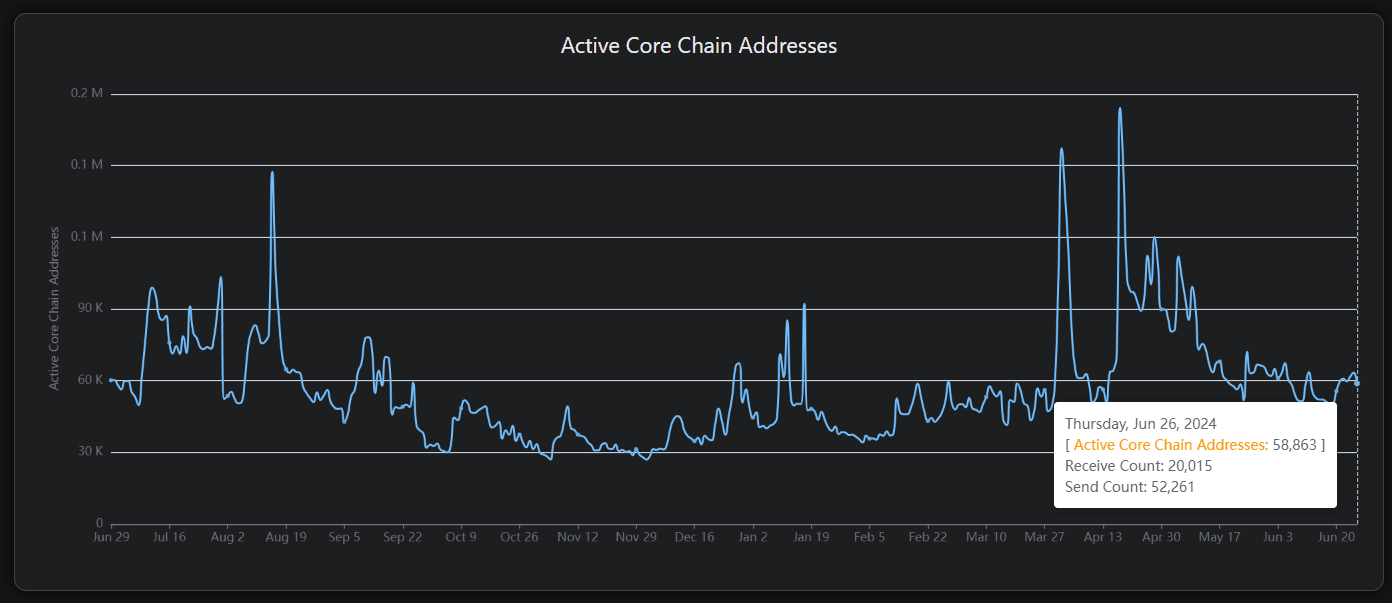Click the April 13 peak spike on the line

click(1119, 110)
